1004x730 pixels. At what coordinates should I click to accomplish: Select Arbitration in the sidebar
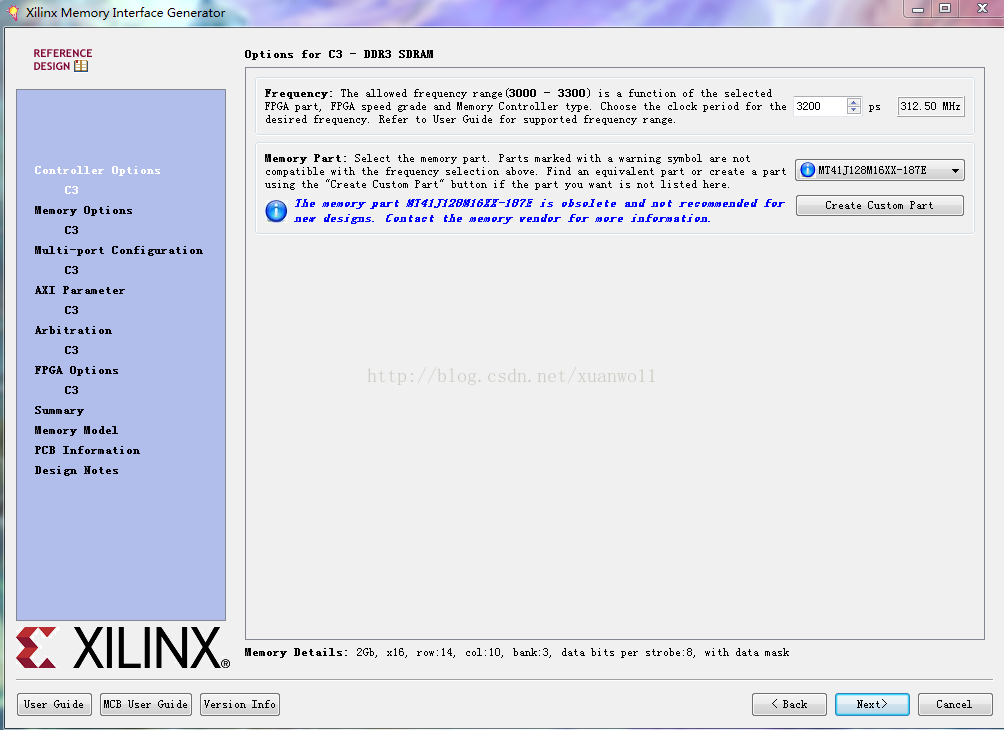pyautogui.click(x=73, y=330)
